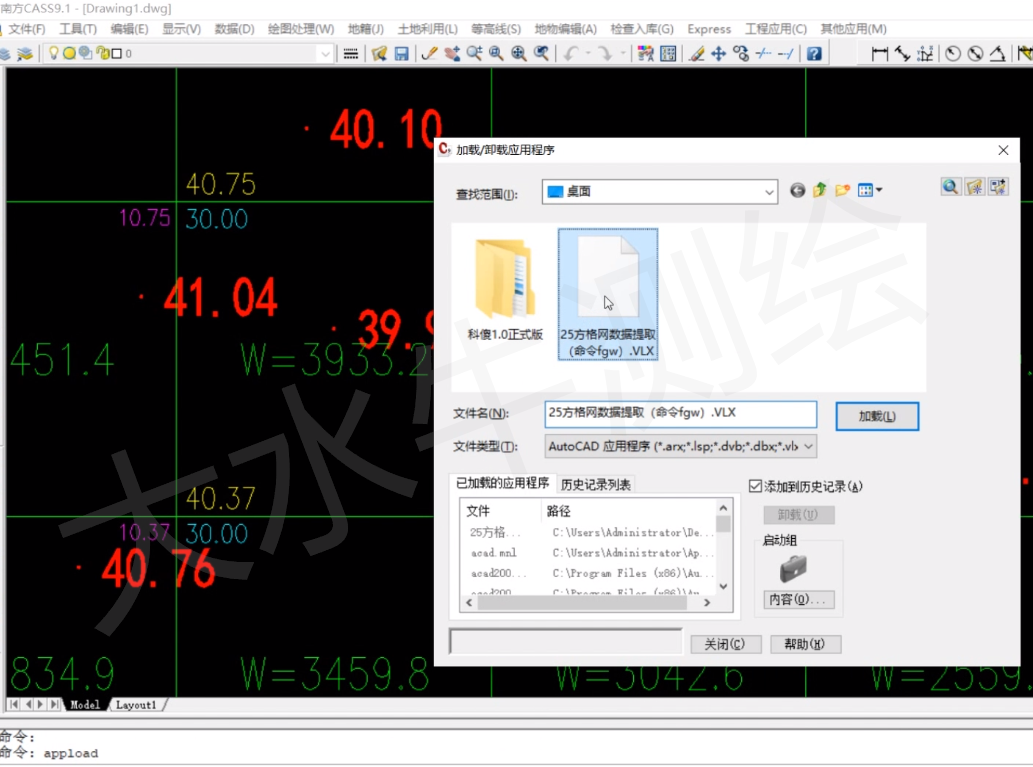1033x767 pixels.
Task: Go back using the dialog Back arrow
Action: click(x=797, y=190)
